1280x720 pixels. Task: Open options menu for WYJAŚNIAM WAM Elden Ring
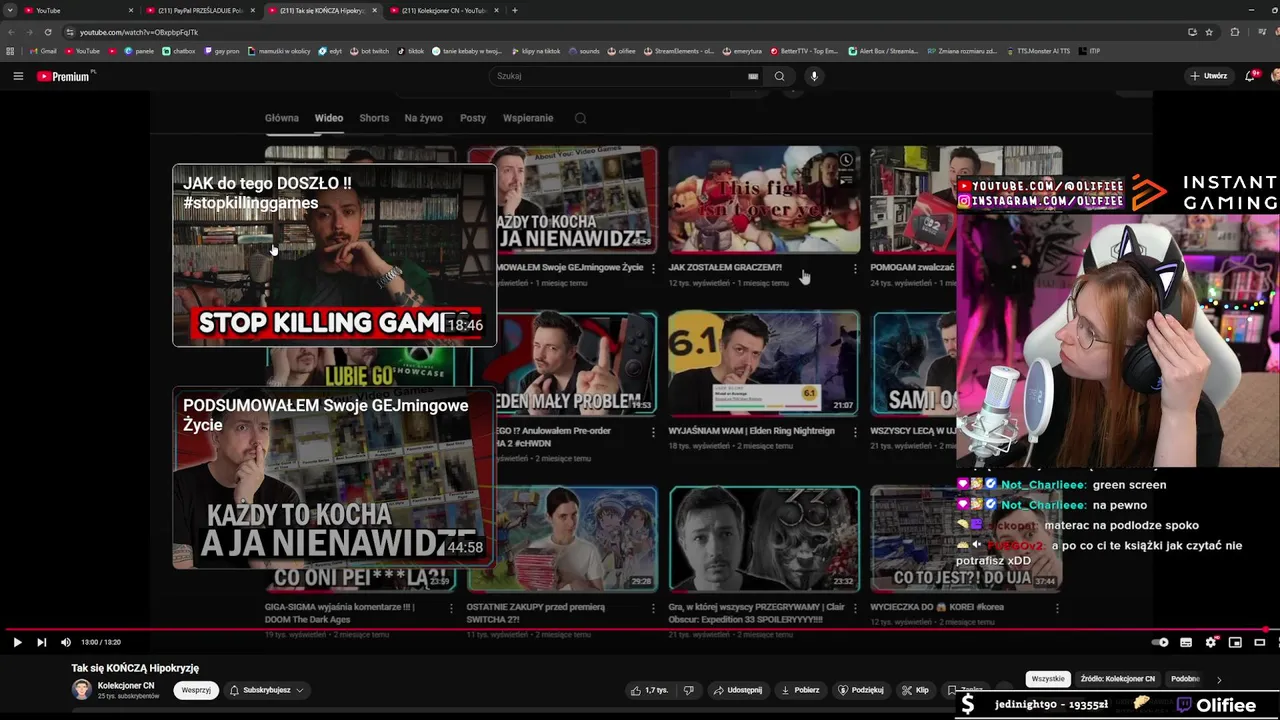click(855, 431)
